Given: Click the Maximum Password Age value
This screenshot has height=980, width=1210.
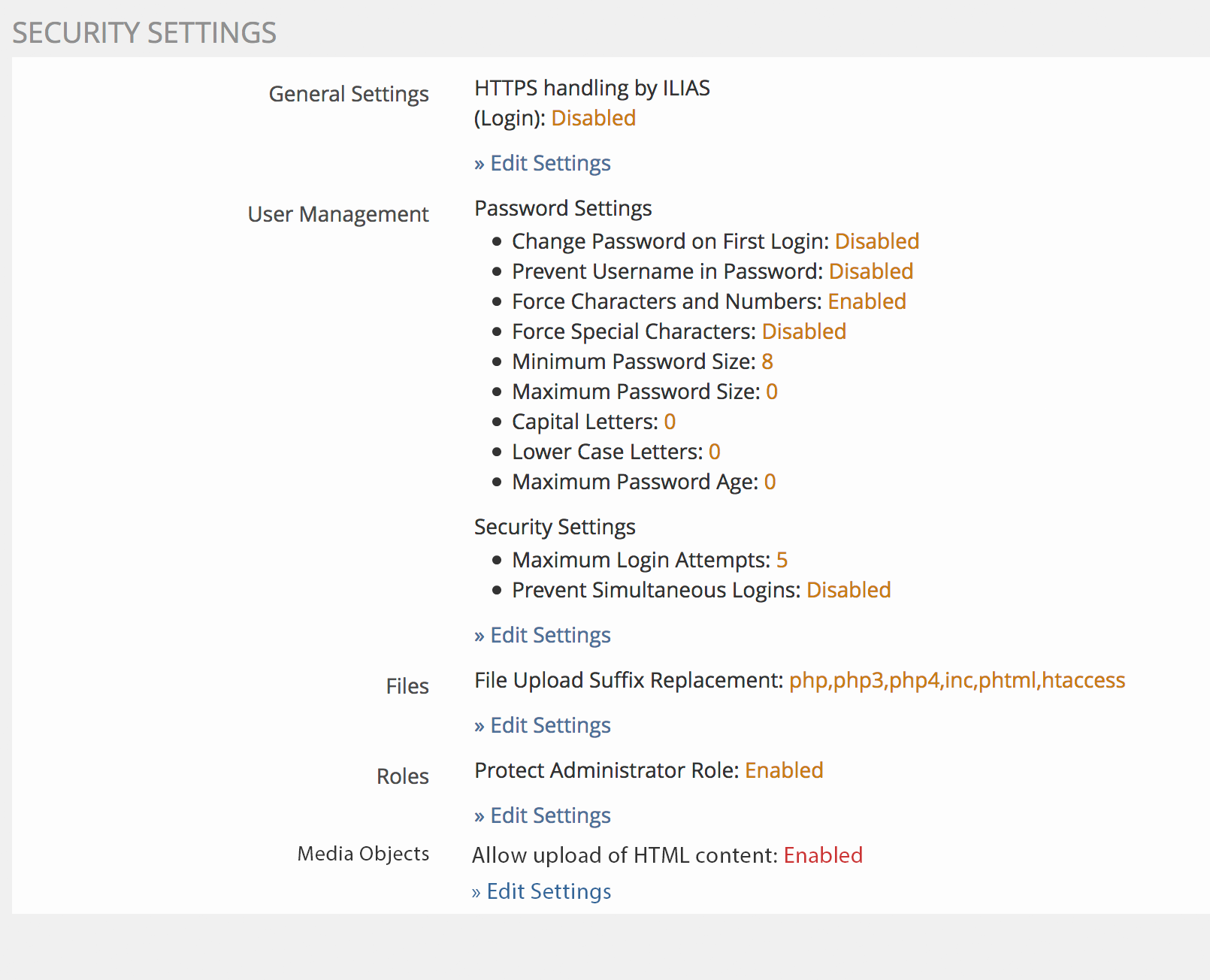Looking at the screenshot, I should (x=770, y=482).
